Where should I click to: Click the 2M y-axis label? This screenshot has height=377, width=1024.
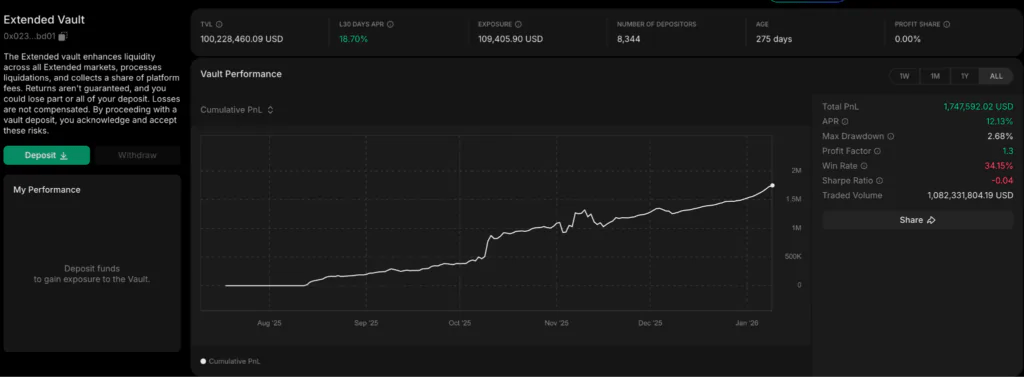click(x=796, y=171)
